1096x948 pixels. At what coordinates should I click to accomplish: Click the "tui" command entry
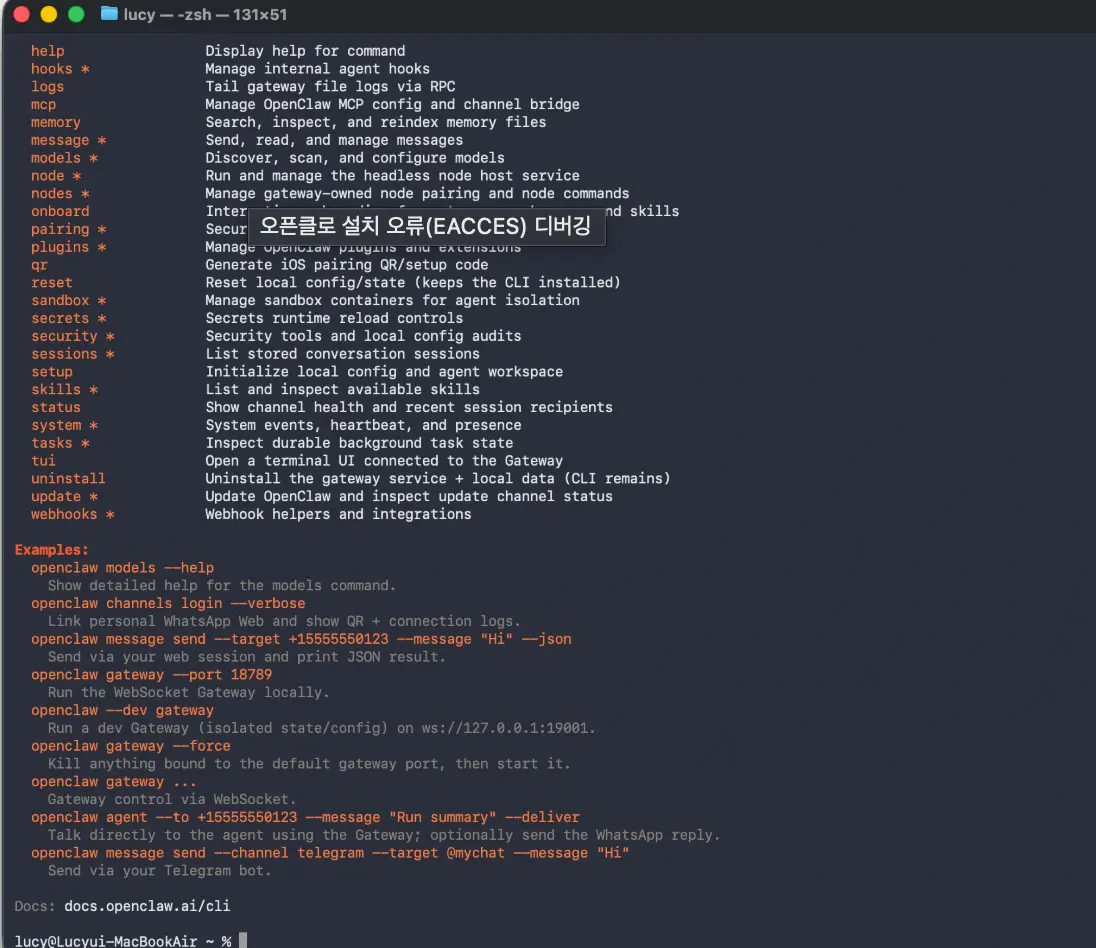(x=43, y=461)
